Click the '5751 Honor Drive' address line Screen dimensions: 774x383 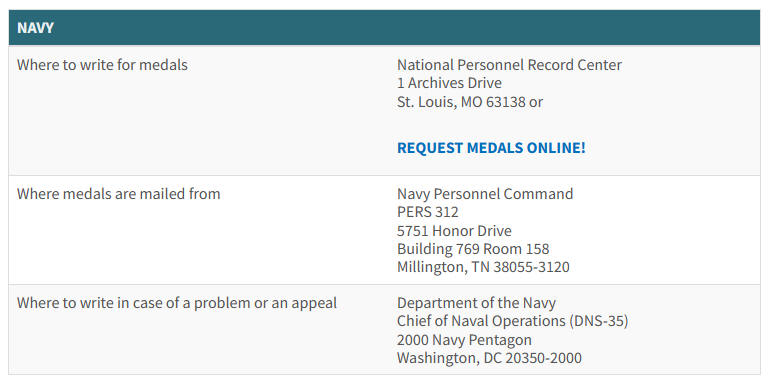click(x=454, y=231)
